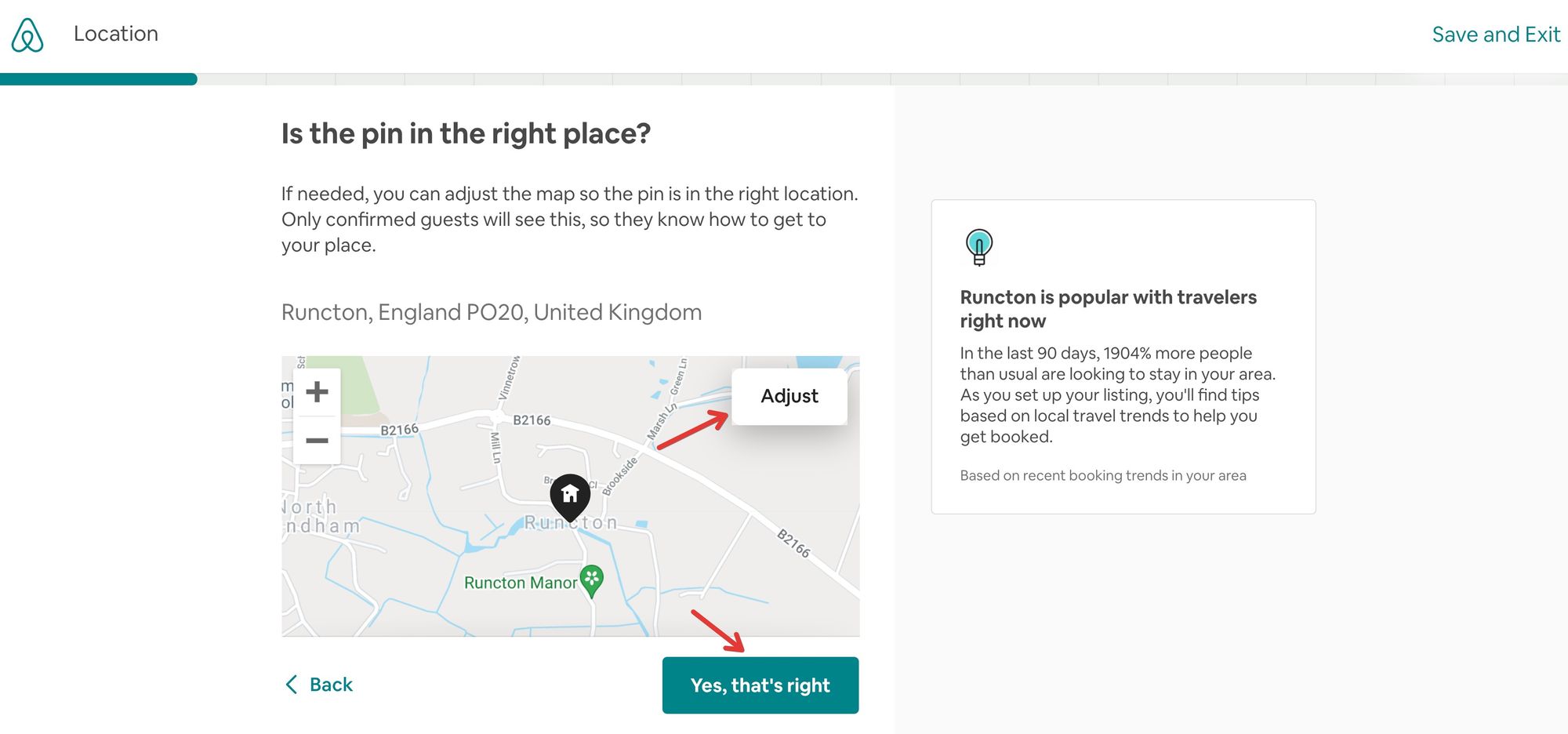Viewport: 1568px width, 734px height.
Task: Zoom in the map with plus icon
Action: click(x=317, y=391)
